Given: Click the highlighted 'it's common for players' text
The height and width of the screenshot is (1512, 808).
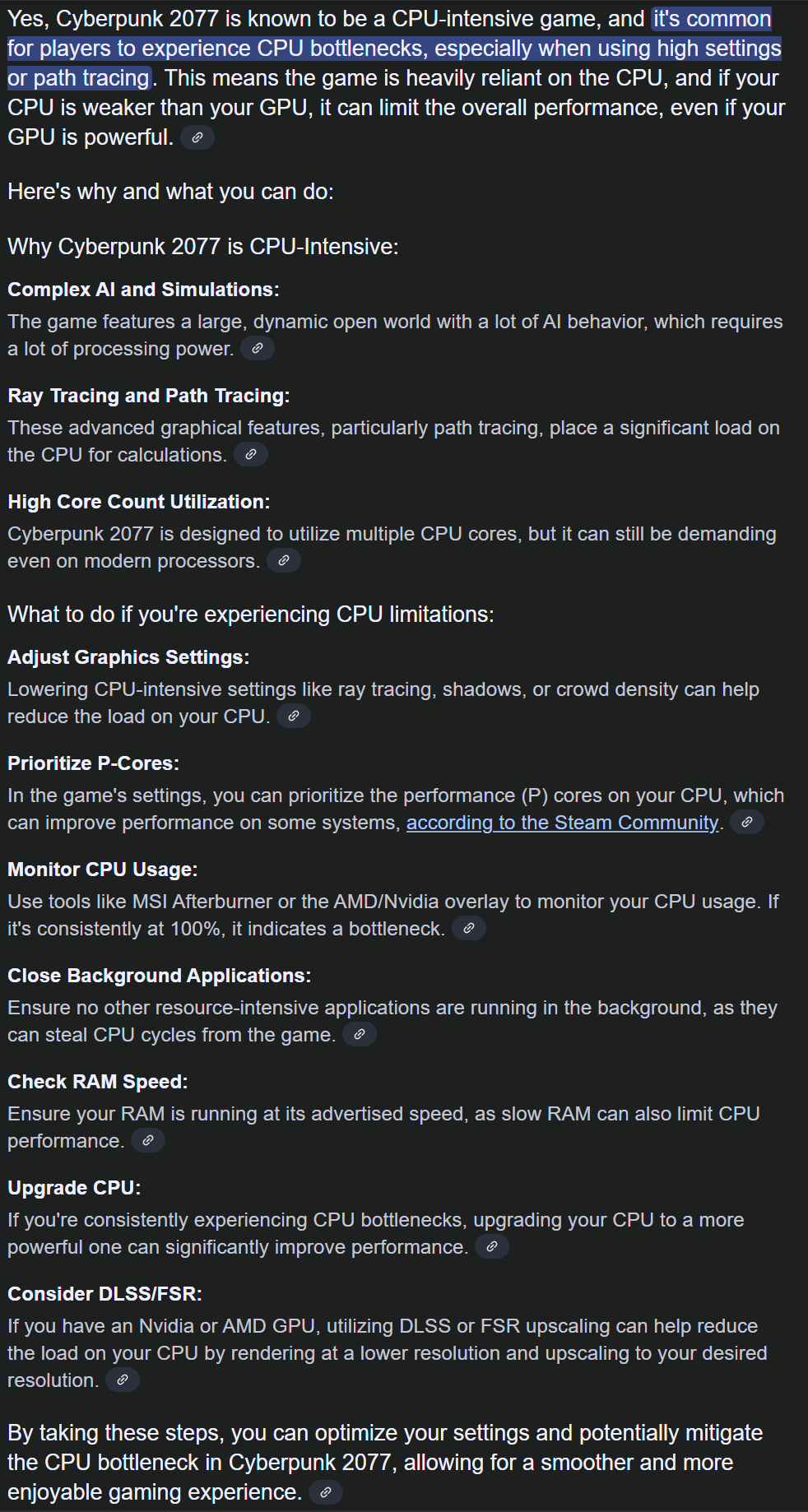Looking at the screenshot, I should [394, 49].
